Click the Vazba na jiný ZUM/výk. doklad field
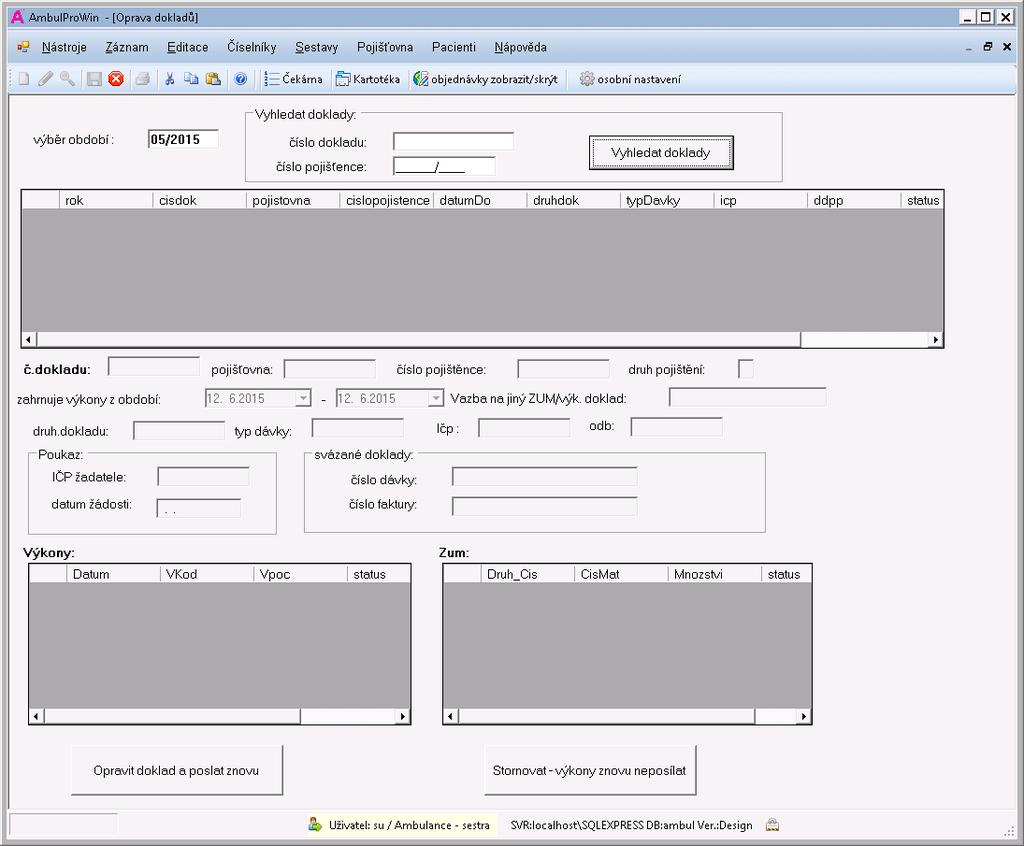 tap(748, 397)
